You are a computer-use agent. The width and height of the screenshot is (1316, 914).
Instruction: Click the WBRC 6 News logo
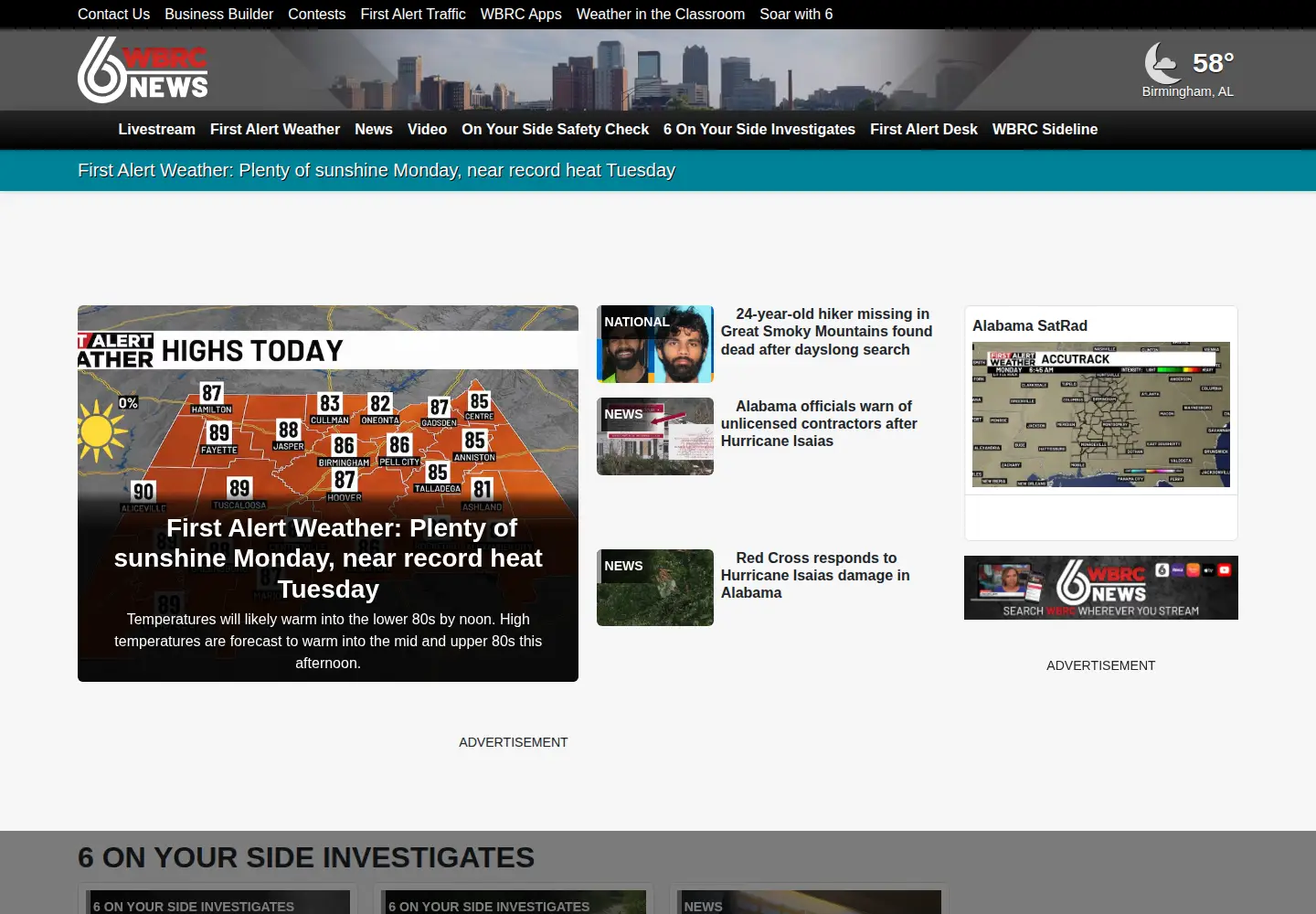pyautogui.click(x=143, y=69)
